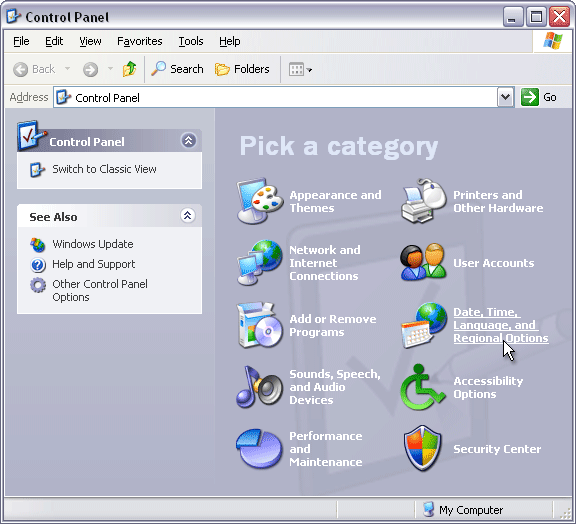Click Network and Internet Connections text link
This screenshot has width=576, height=524.
(x=325, y=263)
